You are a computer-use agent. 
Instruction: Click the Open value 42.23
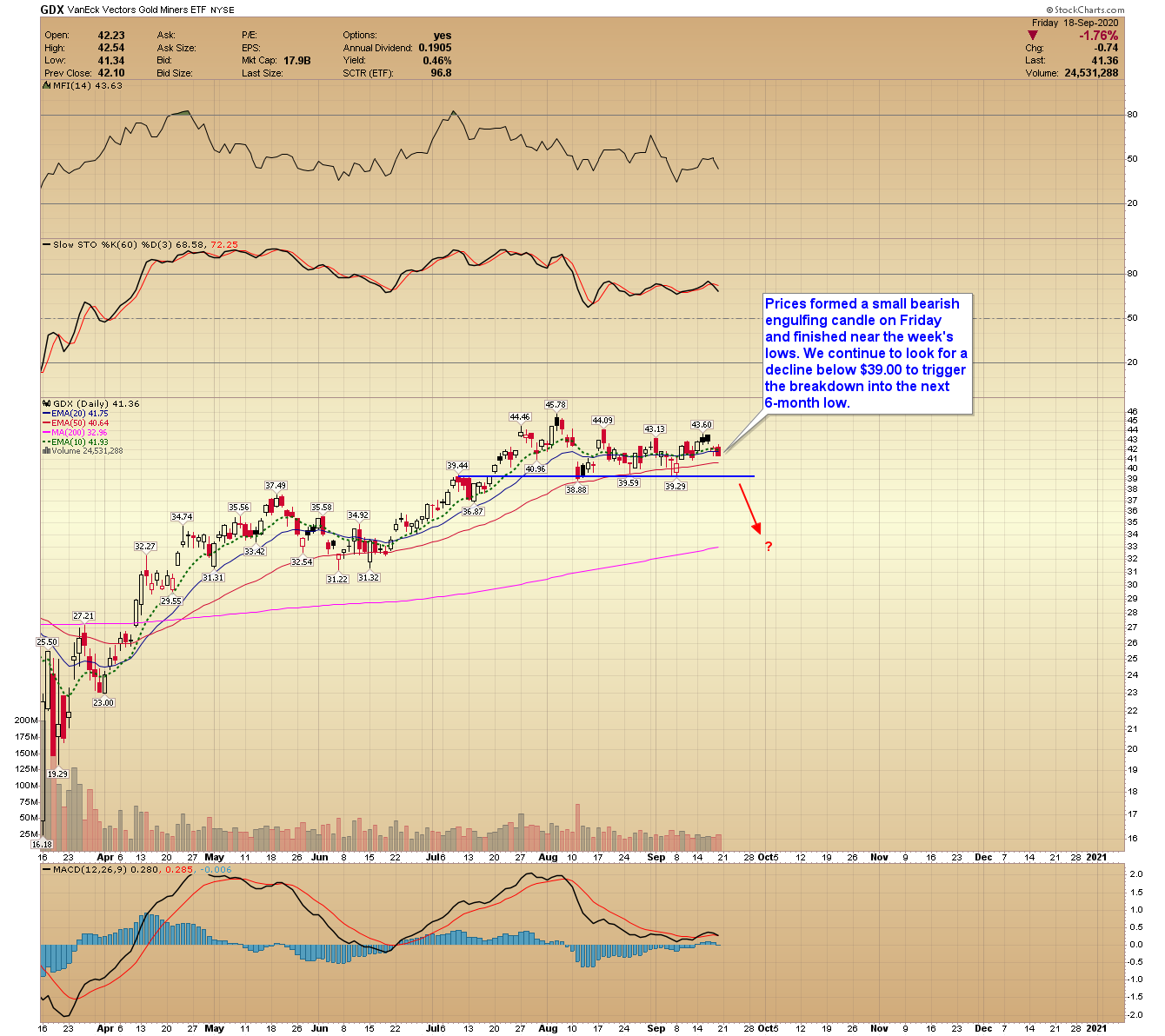click(111, 36)
